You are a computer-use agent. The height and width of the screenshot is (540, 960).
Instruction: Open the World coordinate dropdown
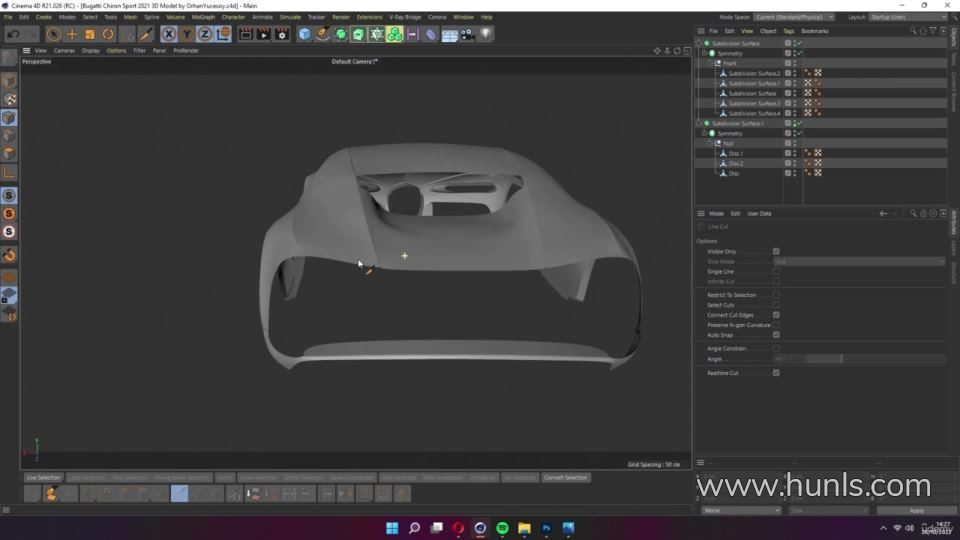(741, 511)
